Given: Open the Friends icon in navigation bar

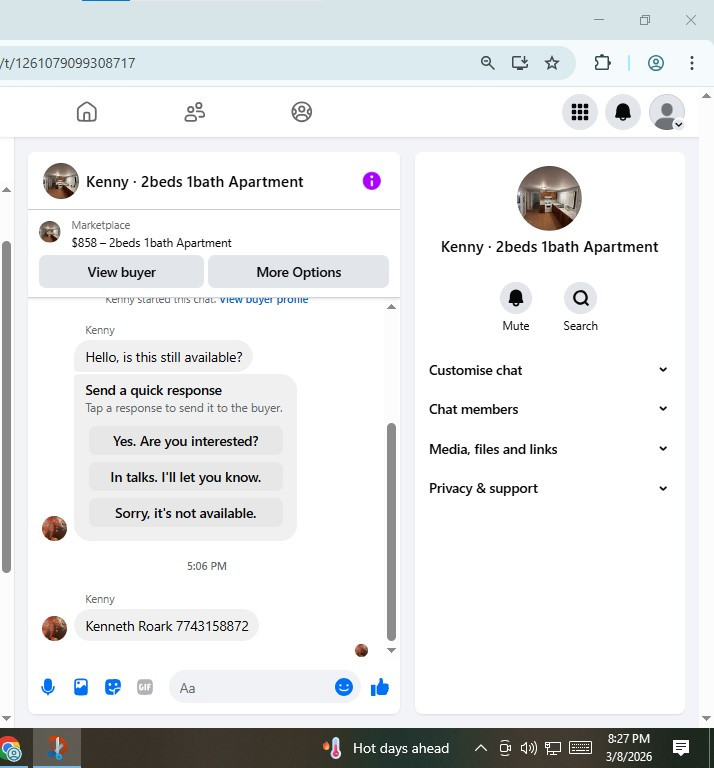Looking at the screenshot, I should [x=194, y=112].
